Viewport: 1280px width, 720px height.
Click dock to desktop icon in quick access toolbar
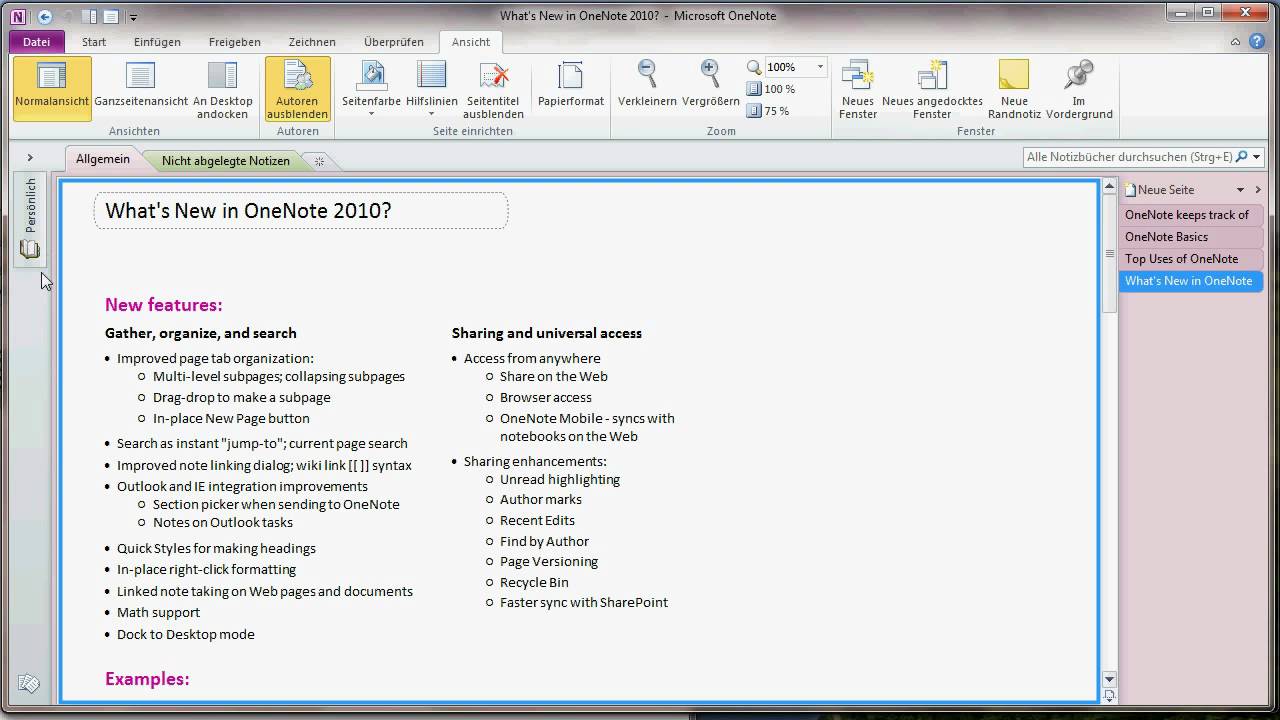pyautogui.click(x=90, y=16)
